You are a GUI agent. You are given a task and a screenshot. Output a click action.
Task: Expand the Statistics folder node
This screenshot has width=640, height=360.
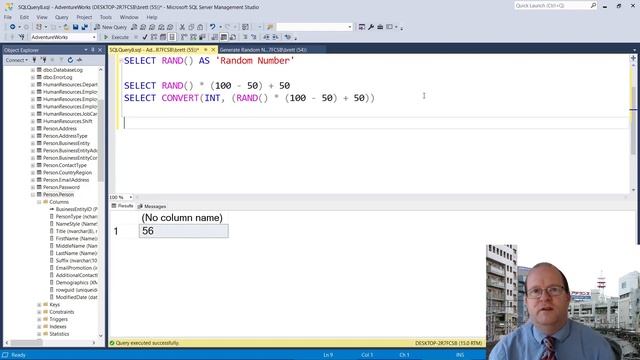point(39,334)
